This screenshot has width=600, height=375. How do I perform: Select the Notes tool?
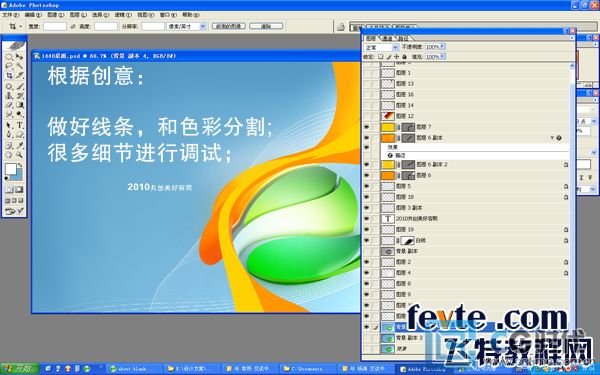9,145
